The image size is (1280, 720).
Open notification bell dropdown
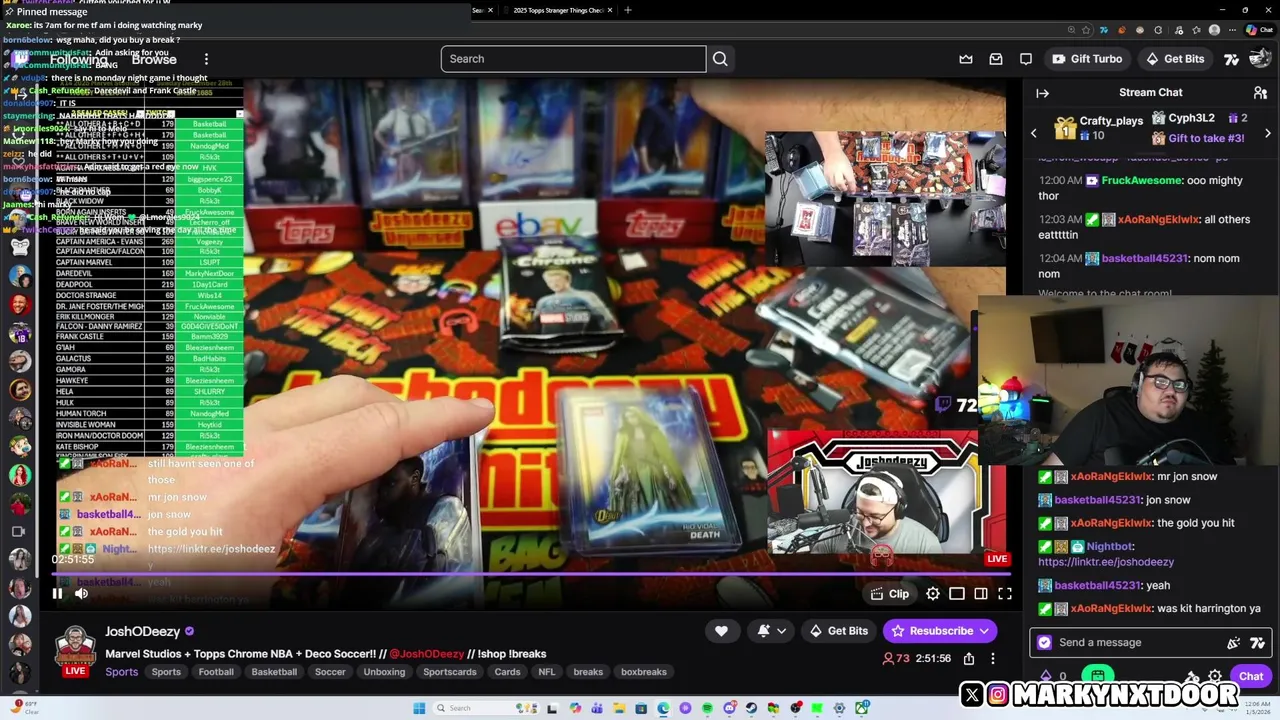click(771, 631)
